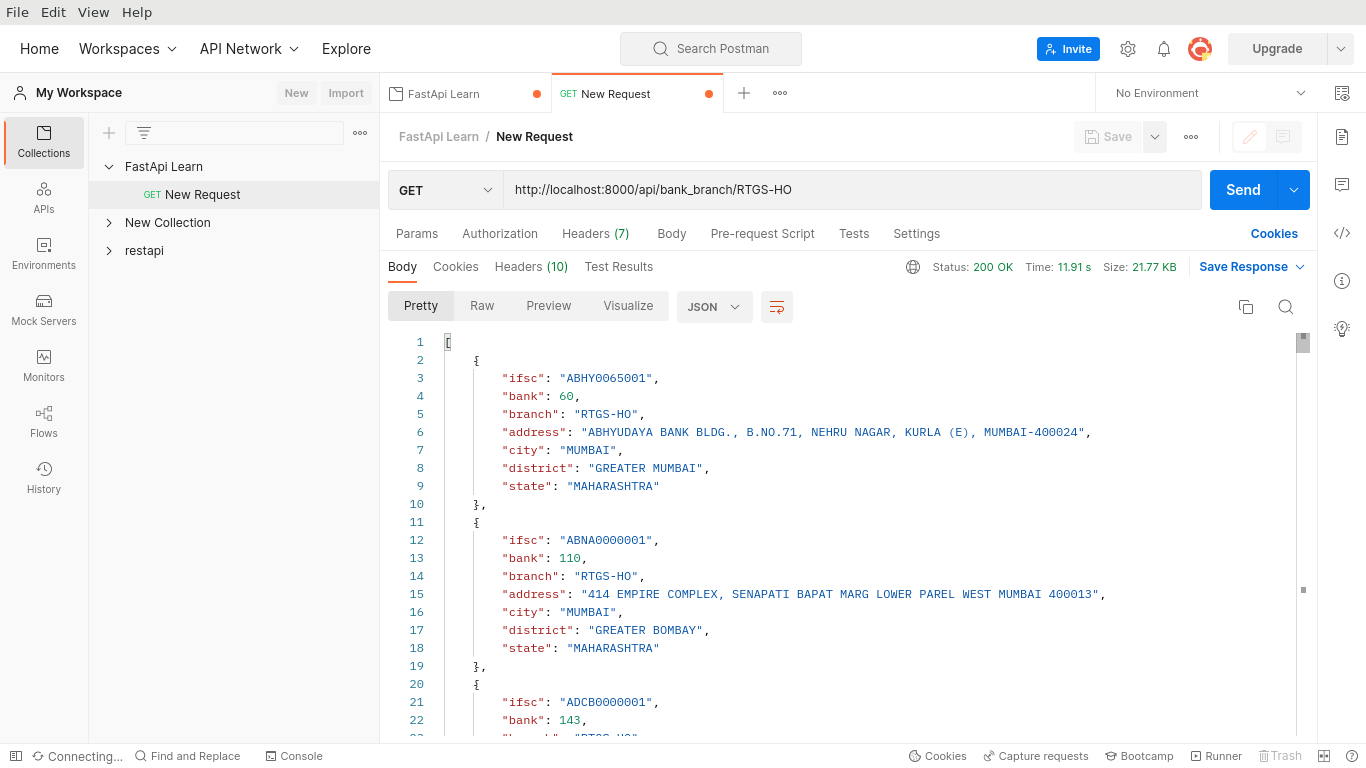Click the plus icon to create a collection
Image resolution: width=1366 pixels, height=768 pixels.
(x=109, y=133)
